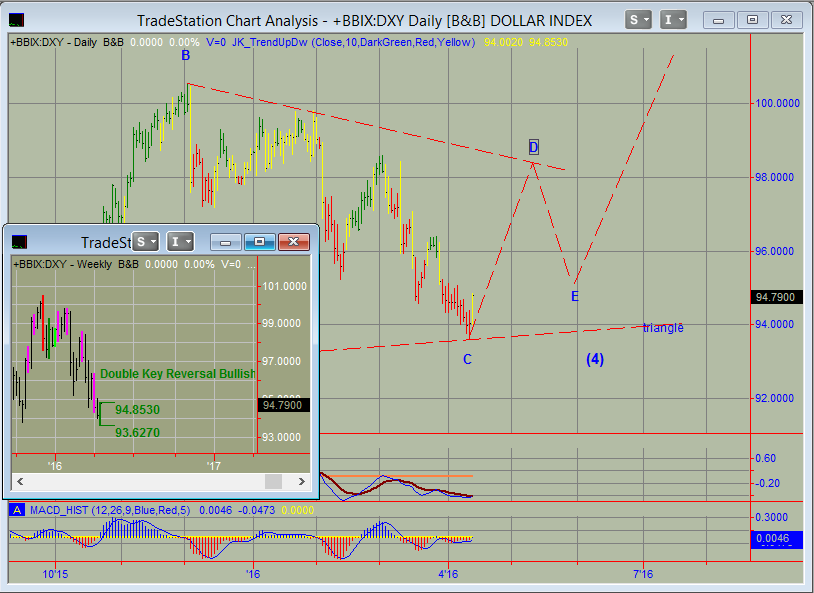
Task: Click 101.0000 on the Weekly price axis
Action: pos(284,286)
